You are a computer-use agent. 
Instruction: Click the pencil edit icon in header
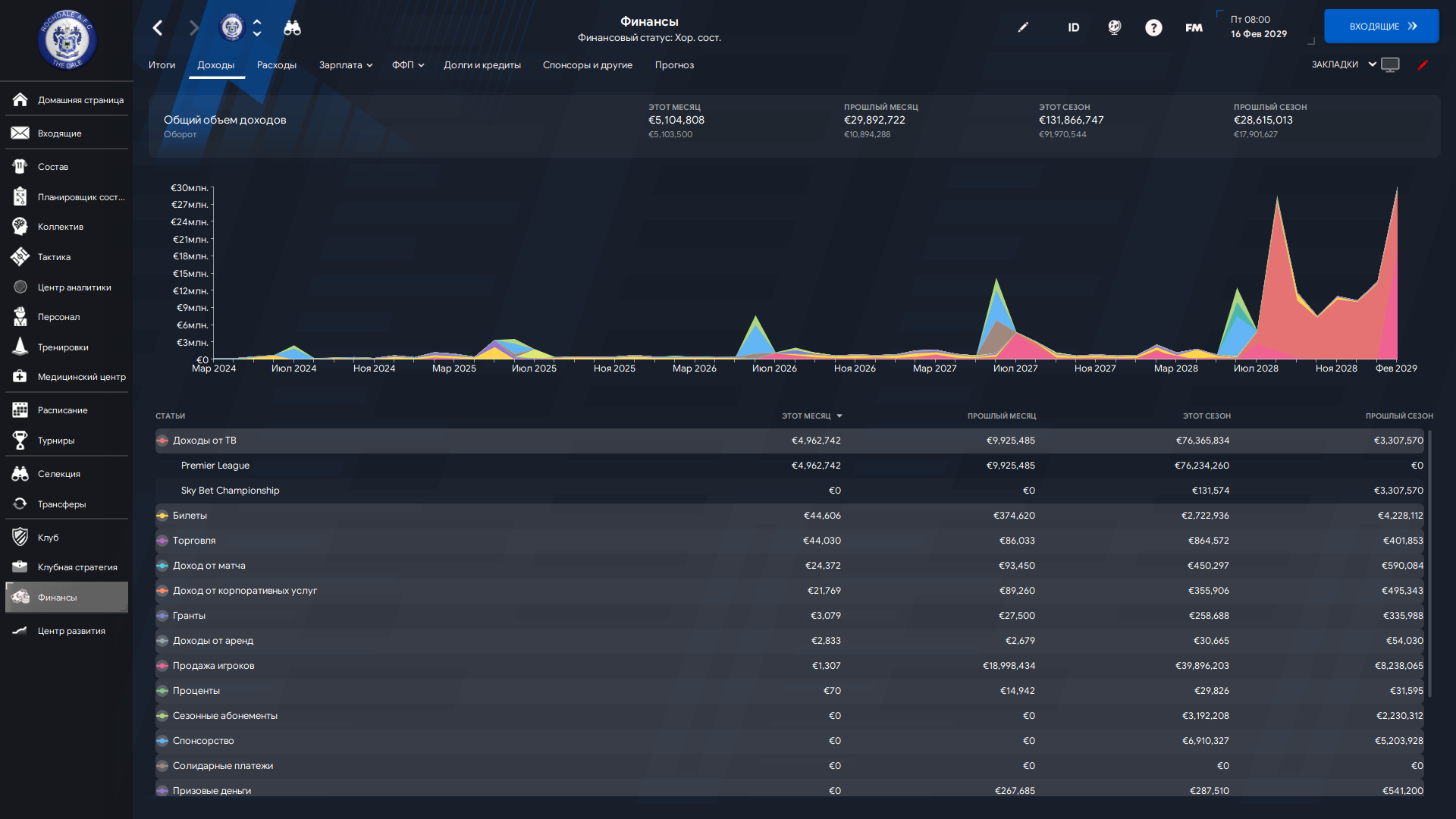point(1023,27)
